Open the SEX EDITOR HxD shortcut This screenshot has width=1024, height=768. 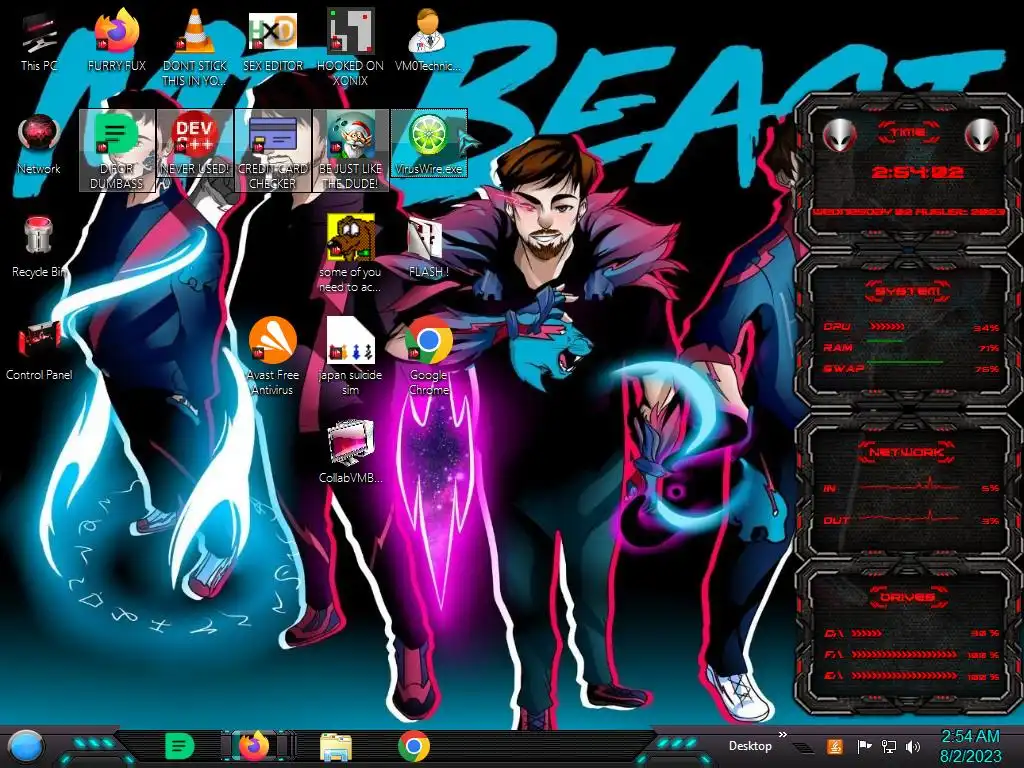pyautogui.click(x=272, y=42)
